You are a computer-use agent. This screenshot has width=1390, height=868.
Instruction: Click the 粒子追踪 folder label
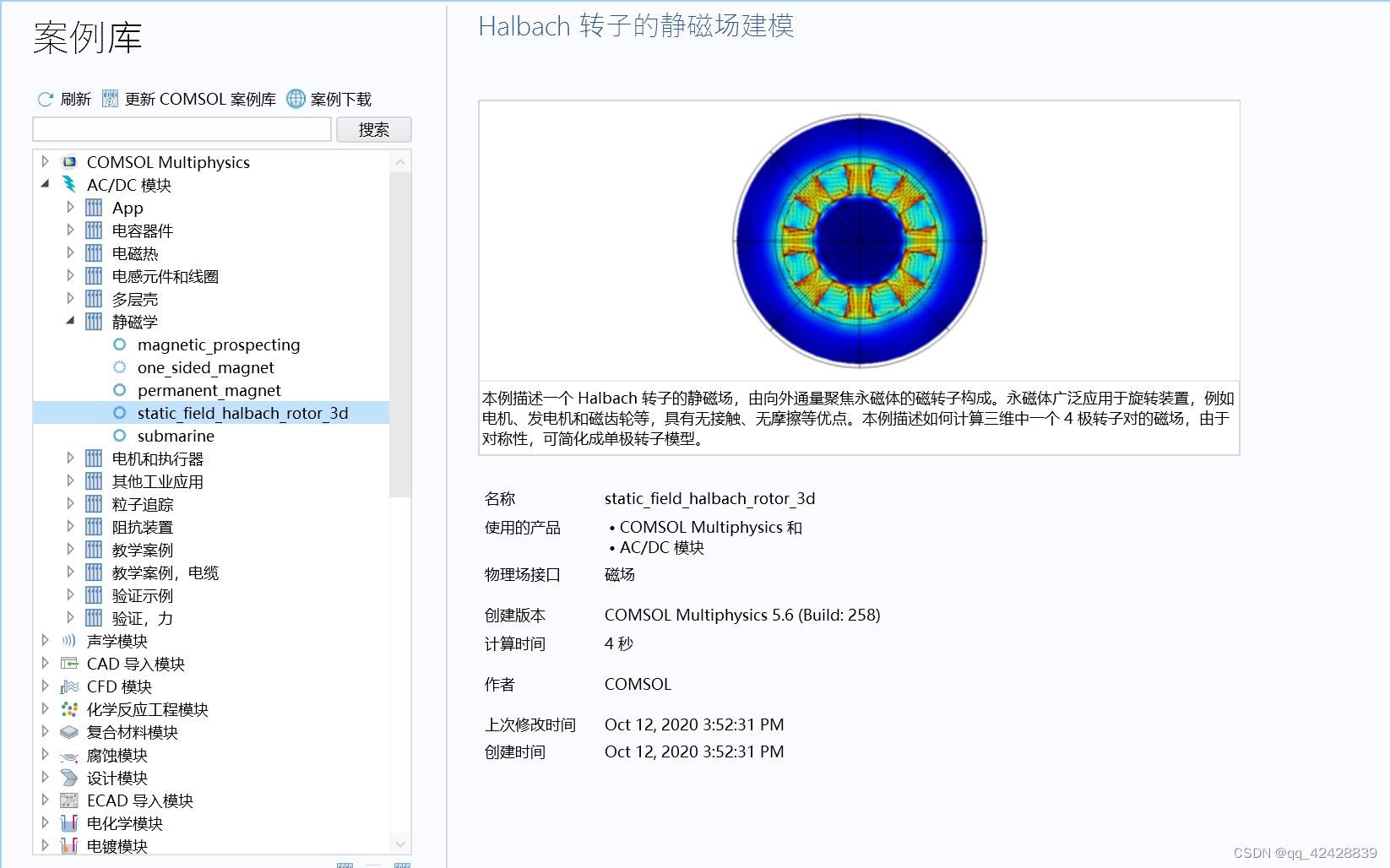[143, 504]
